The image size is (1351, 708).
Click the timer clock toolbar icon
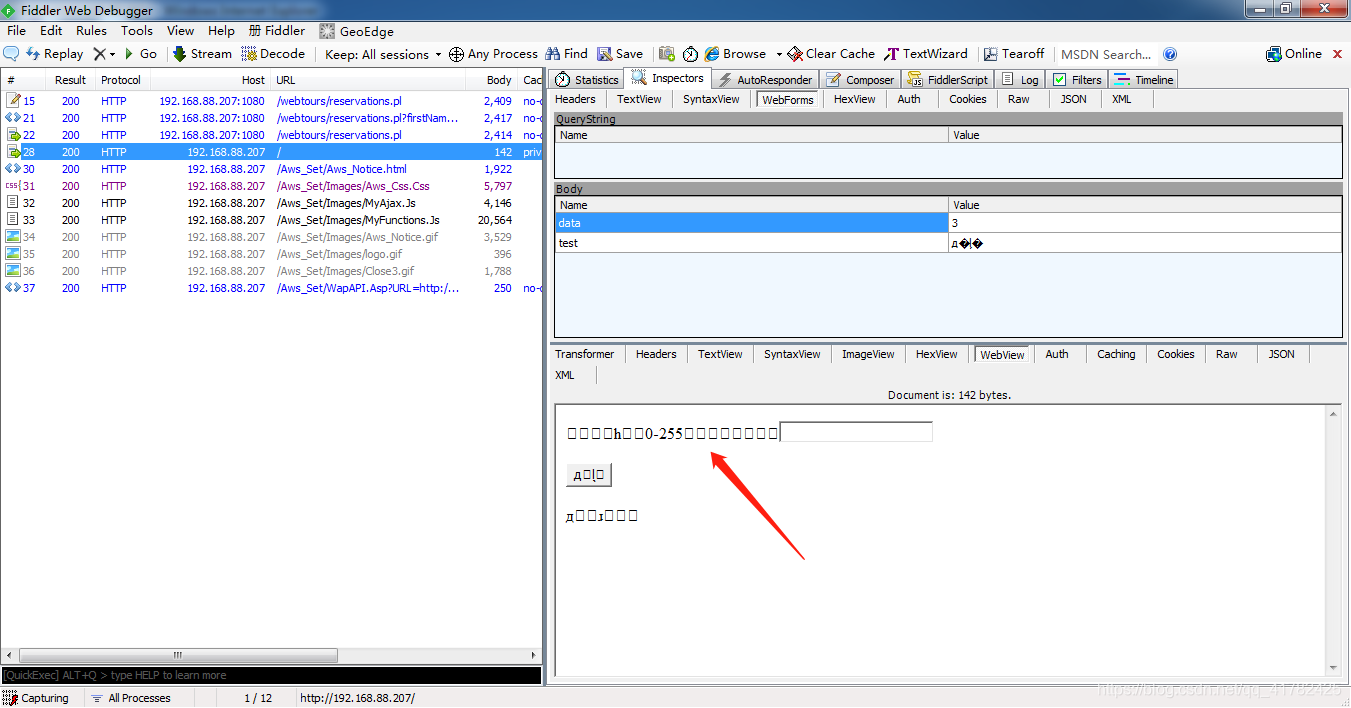[690, 54]
